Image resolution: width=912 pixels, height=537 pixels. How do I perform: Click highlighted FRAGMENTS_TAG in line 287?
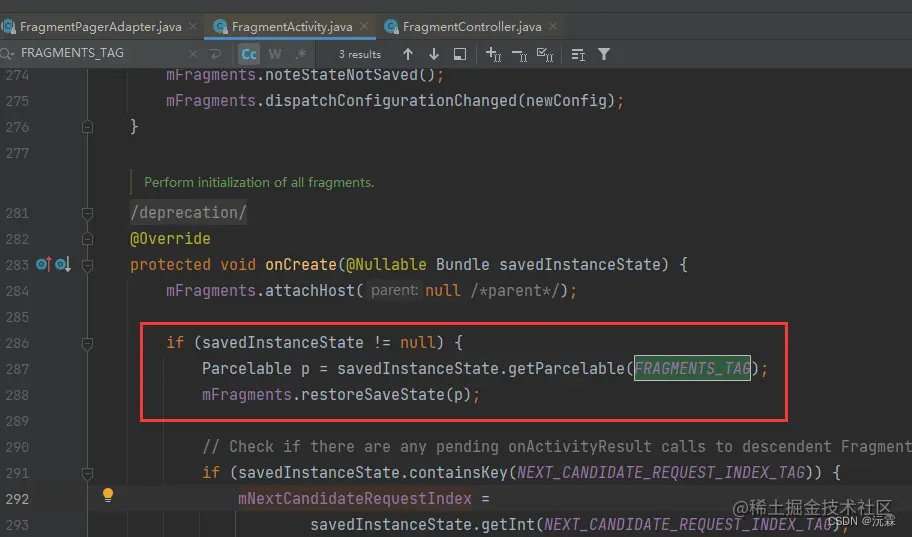tap(692, 368)
